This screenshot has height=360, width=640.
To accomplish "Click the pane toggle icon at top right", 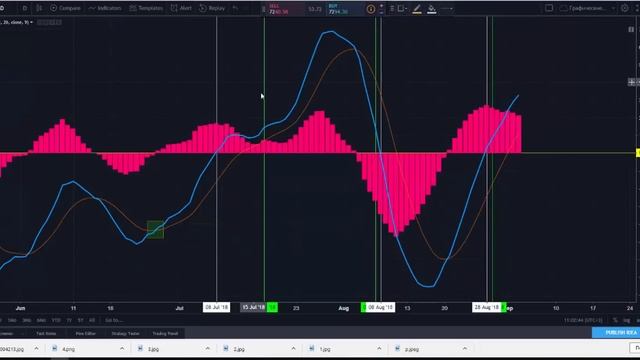I will 631,29.
